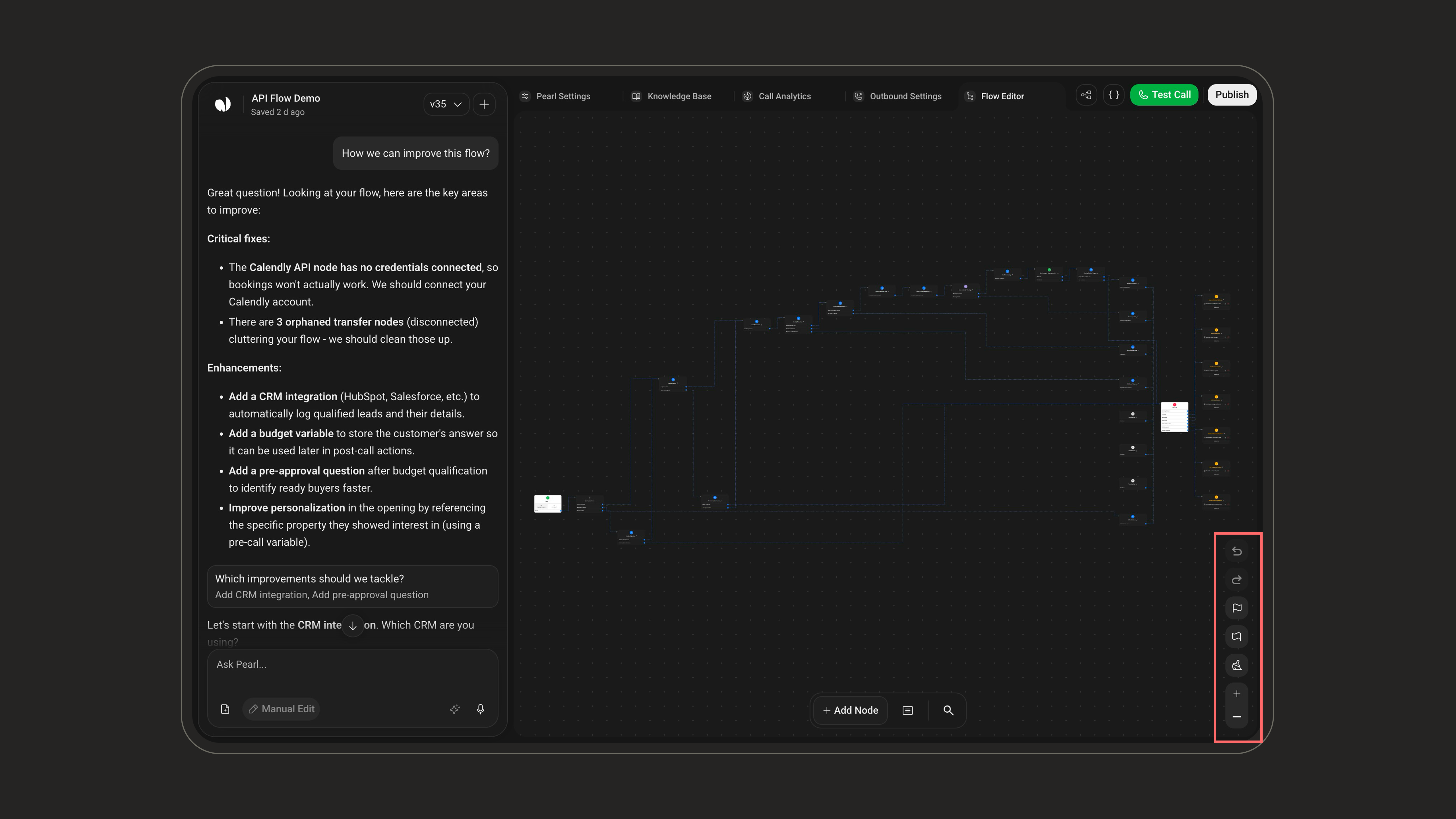The width and height of the screenshot is (1456, 819).
Task: Click the 'Saved 2 d ago' status text
Action: [278, 112]
